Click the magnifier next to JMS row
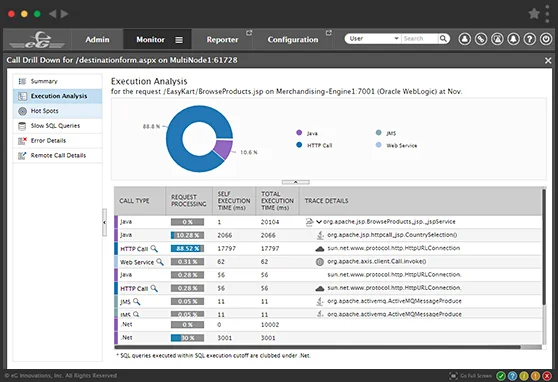 (x=137, y=302)
